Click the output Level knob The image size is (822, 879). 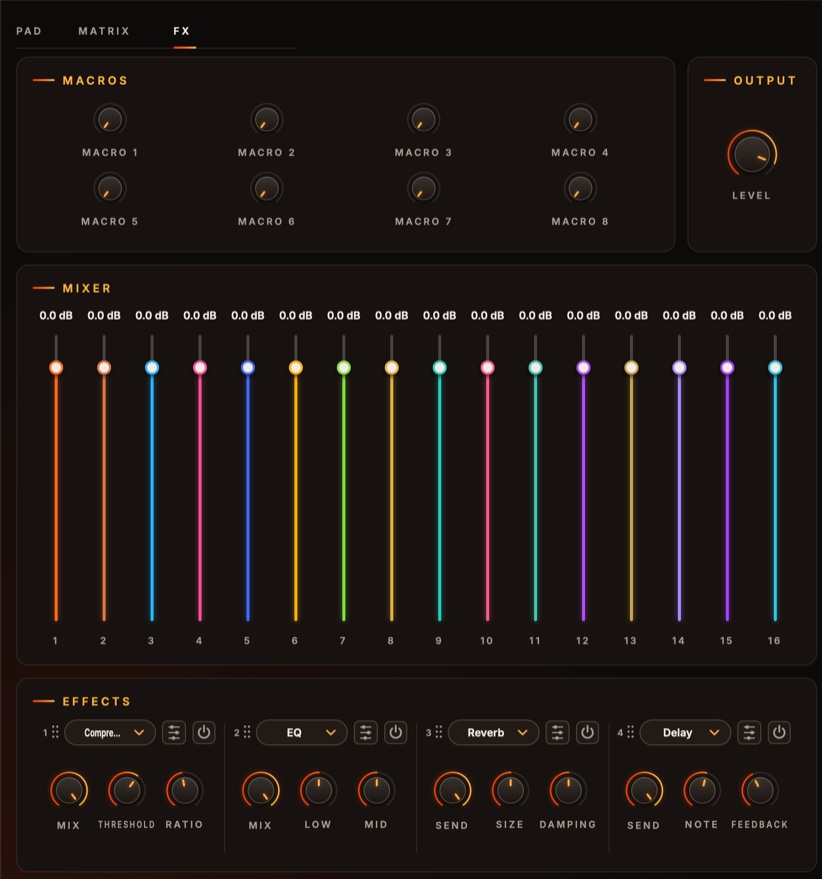click(752, 154)
